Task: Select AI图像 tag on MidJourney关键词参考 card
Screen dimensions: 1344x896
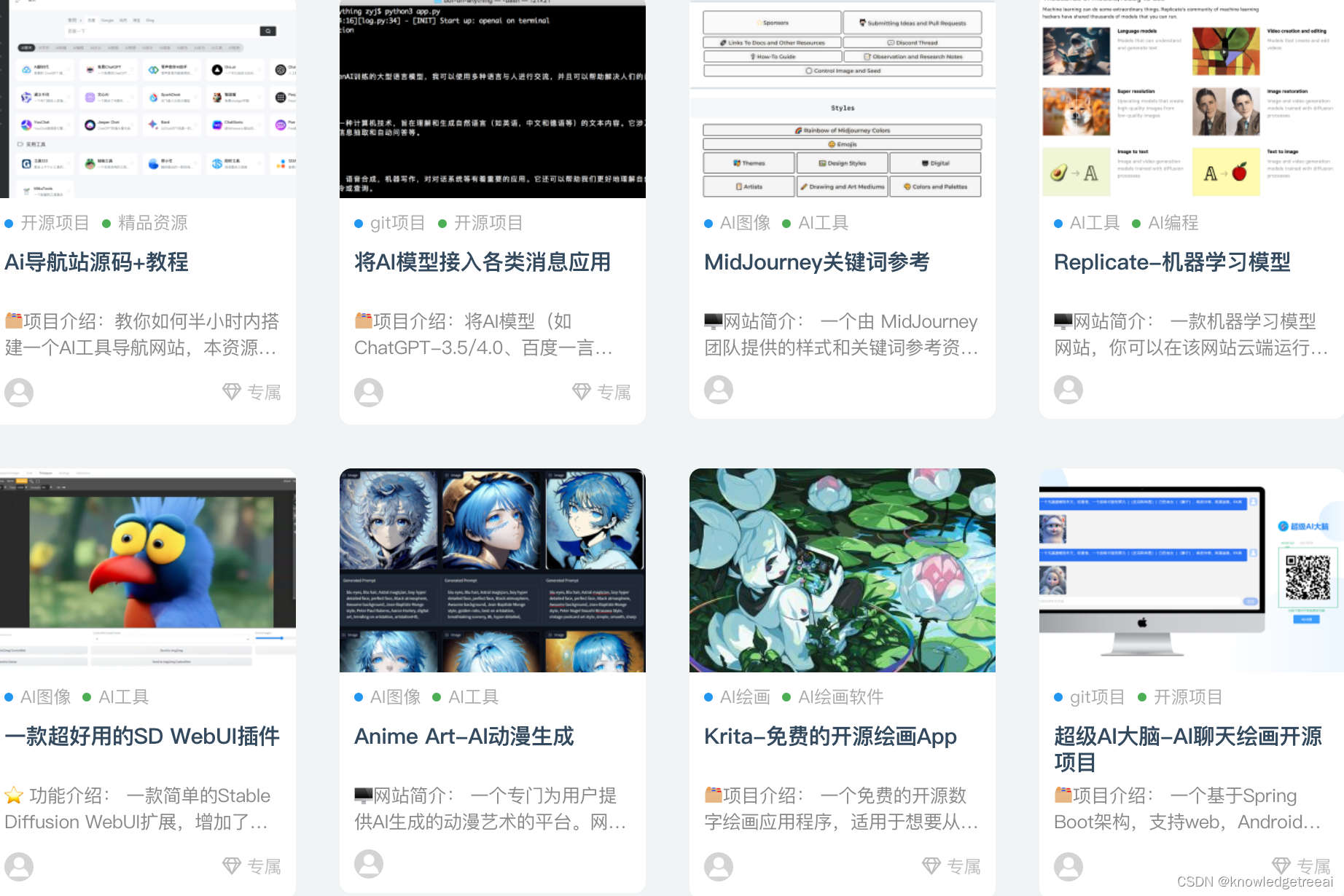Action: [738, 223]
